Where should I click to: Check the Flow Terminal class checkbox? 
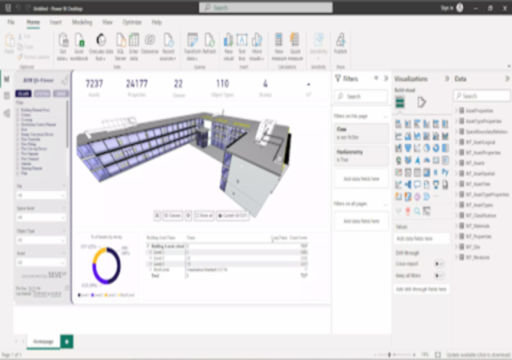(x=18, y=159)
